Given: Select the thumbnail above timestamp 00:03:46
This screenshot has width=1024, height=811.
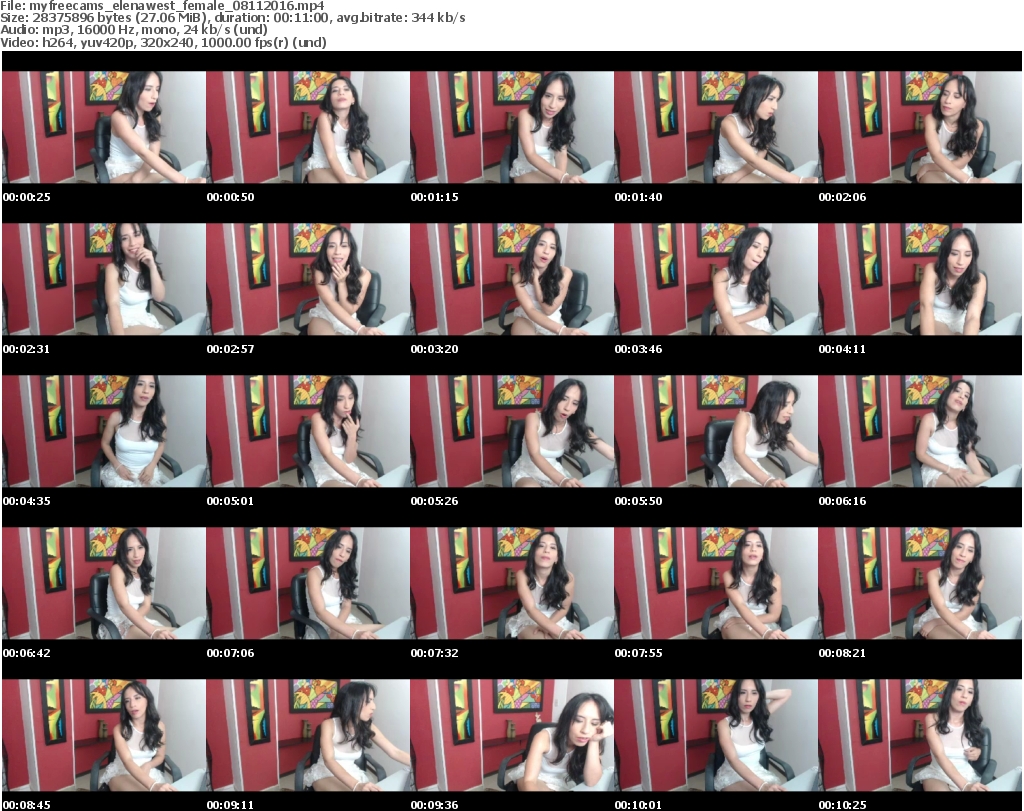Looking at the screenshot, I should (x=716, y=279).
